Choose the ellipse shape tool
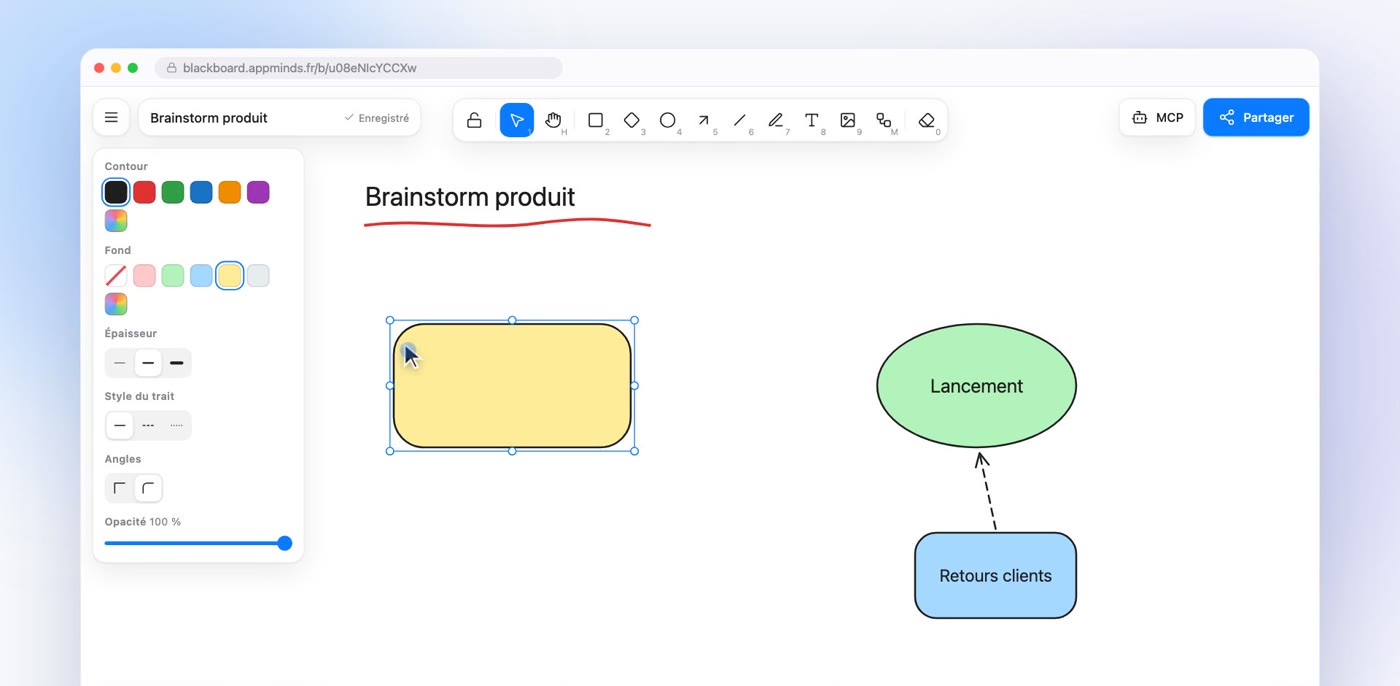This screenshot has width=1400, height=686. click(668, 120)
